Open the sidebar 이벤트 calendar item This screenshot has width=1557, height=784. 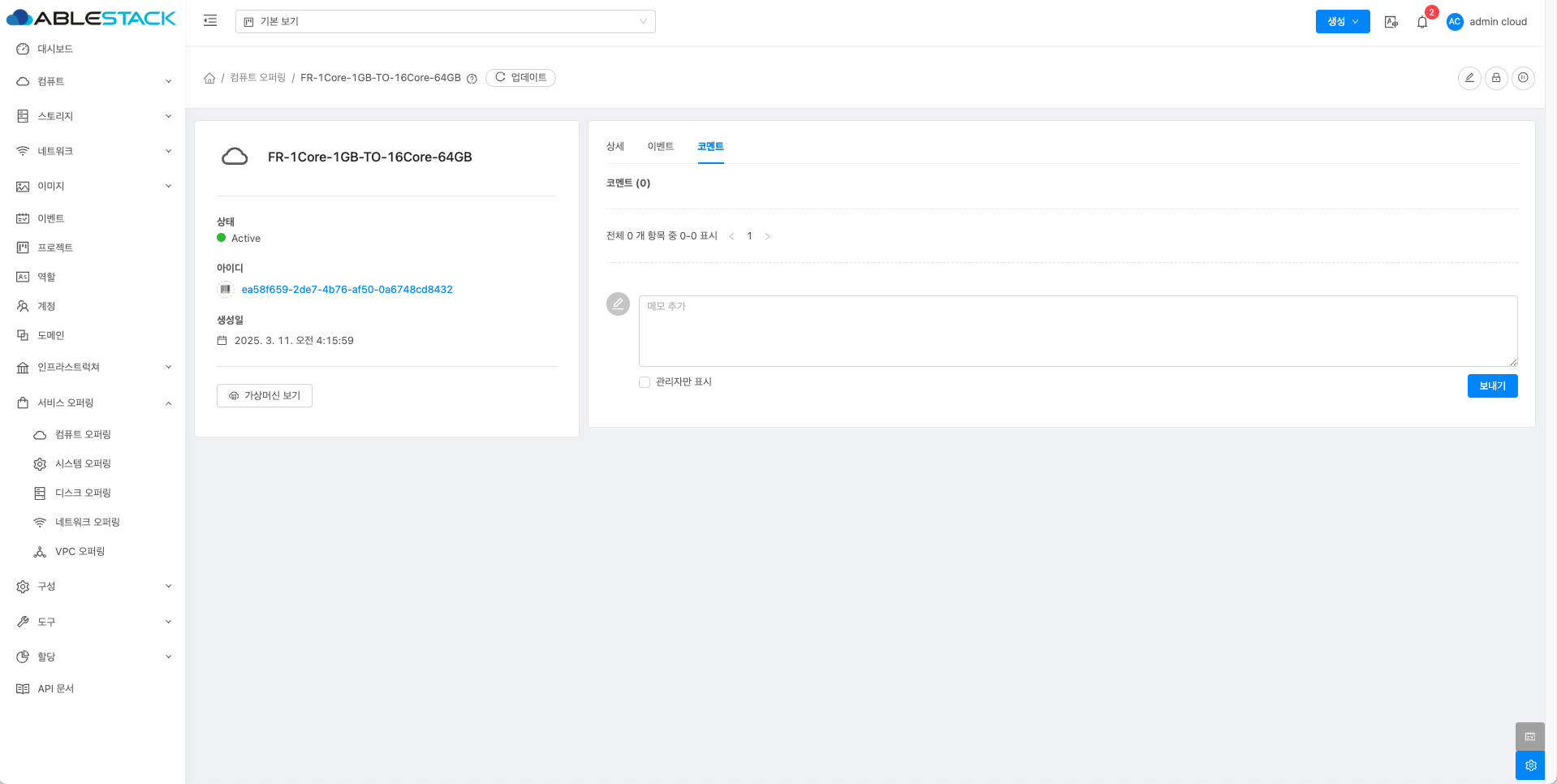(x=93, y=218)
